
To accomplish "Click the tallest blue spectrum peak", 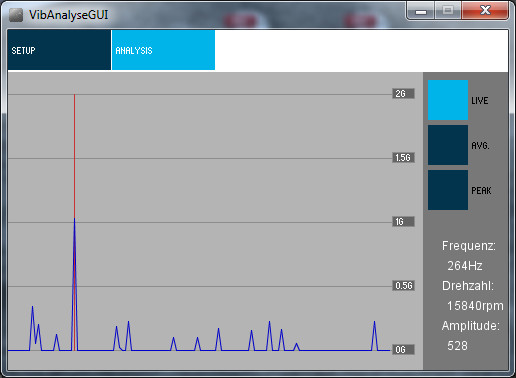I will pos(74,283).
